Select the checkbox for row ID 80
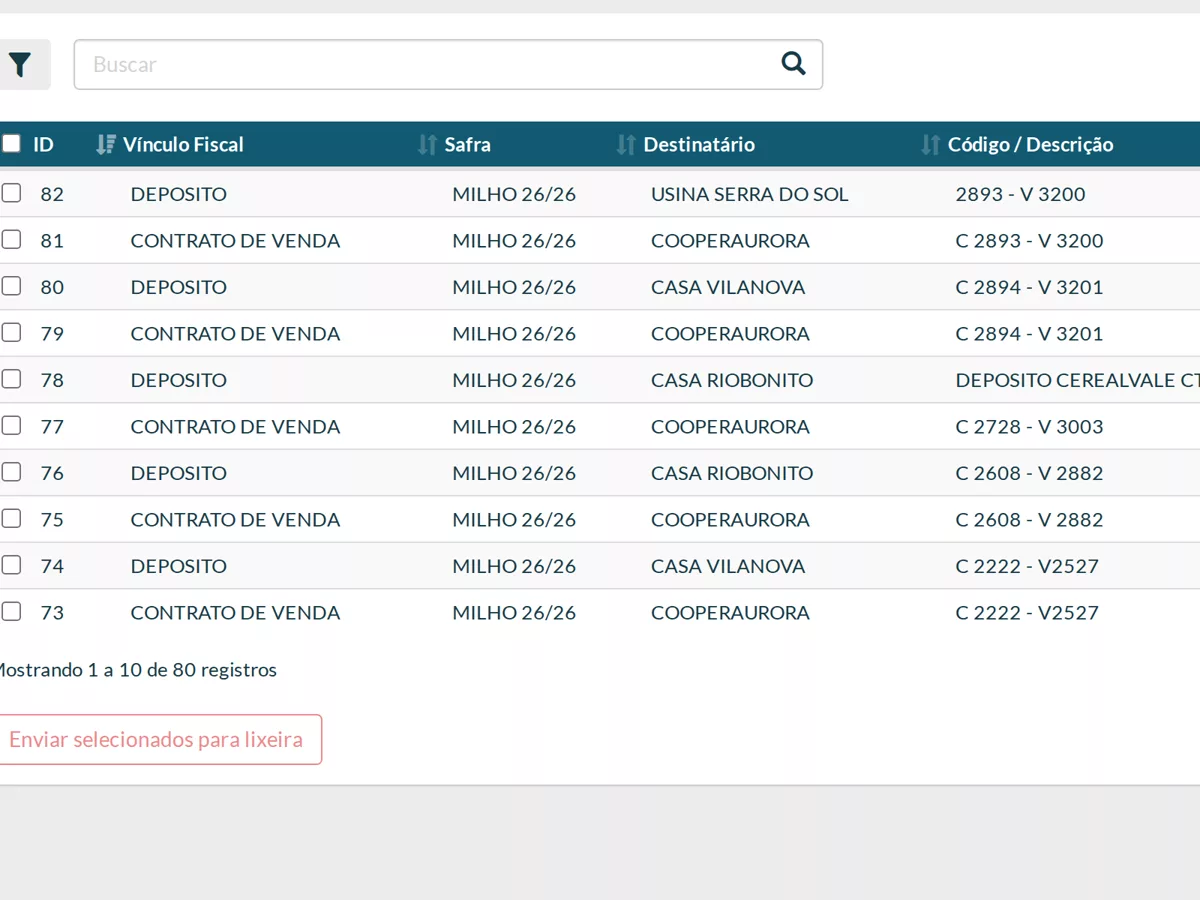The width and height of the screenshot is (1200, 900). coord(11,286)
